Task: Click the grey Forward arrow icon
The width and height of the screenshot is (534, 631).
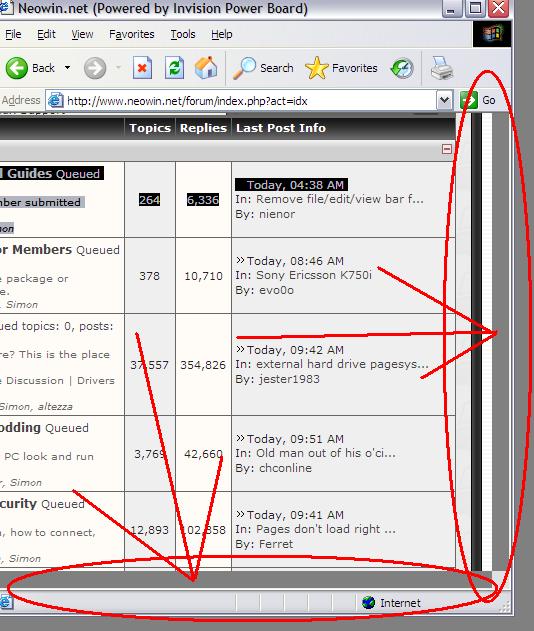Action: 95,68
